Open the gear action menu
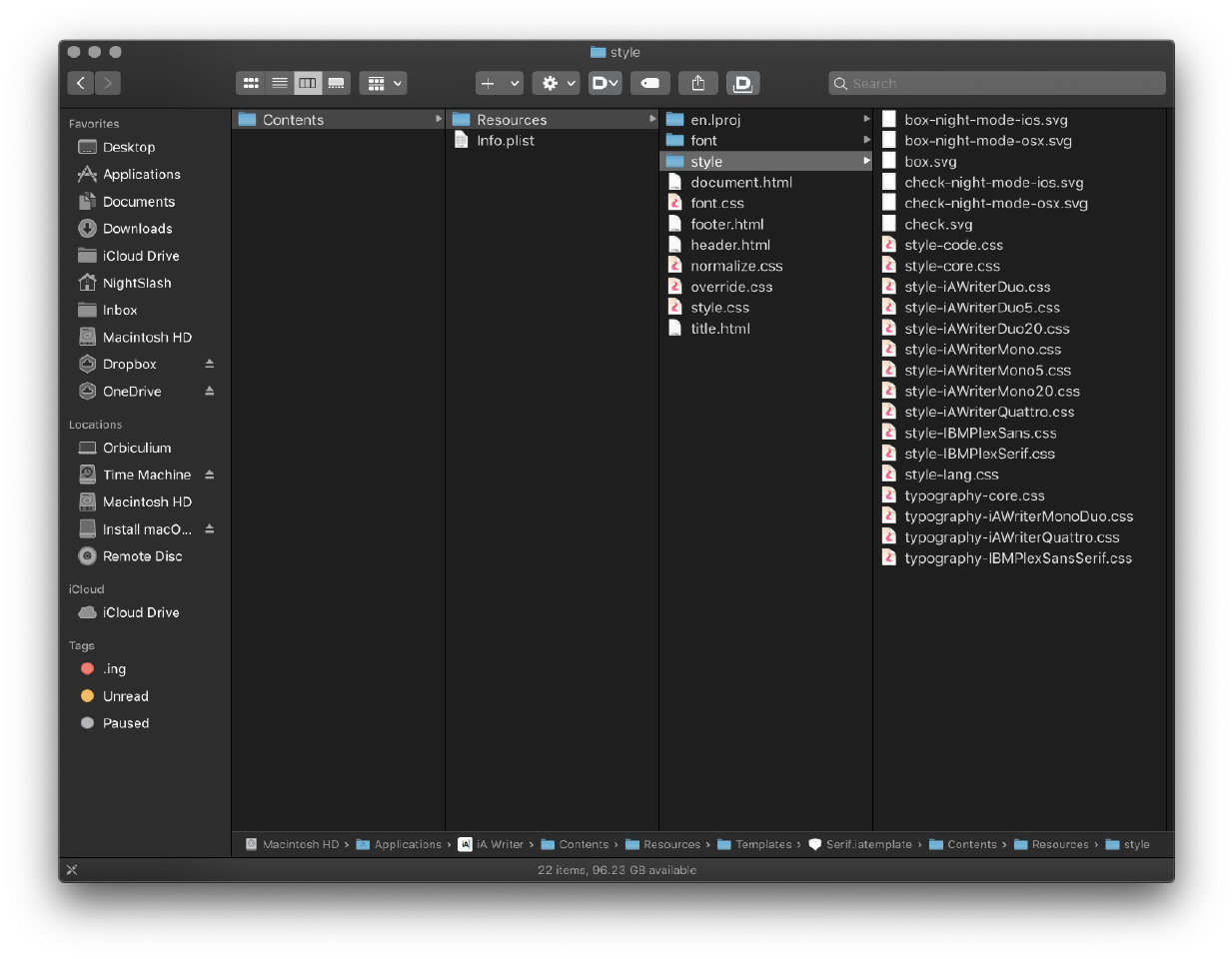 [x=555, y=83]
